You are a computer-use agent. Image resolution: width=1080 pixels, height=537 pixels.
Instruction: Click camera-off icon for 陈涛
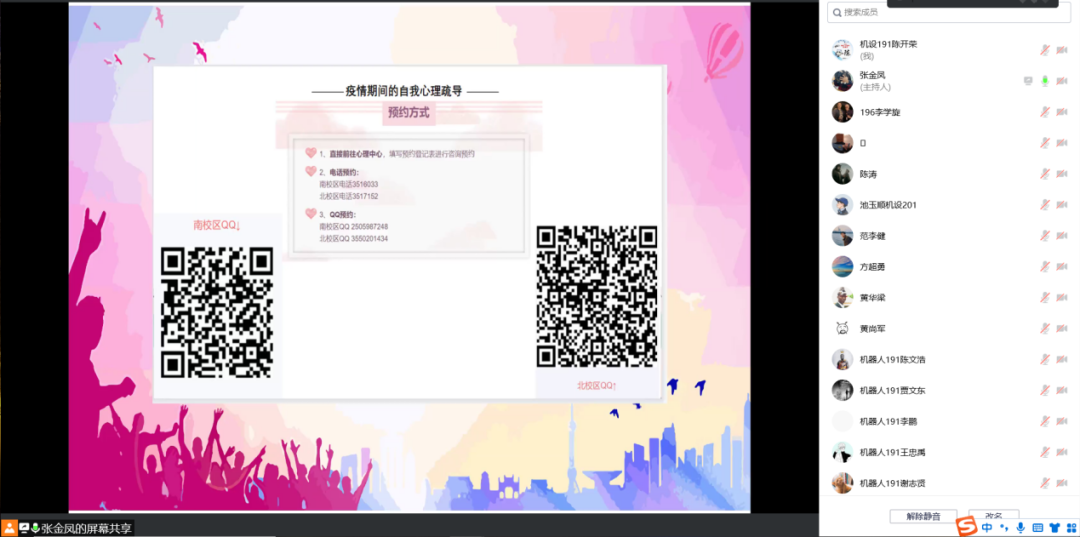coord(1061,173)
